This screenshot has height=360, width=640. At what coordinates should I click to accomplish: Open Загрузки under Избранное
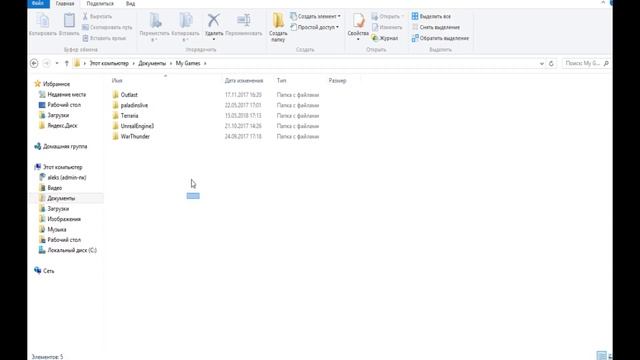click(x=58, y=115)
